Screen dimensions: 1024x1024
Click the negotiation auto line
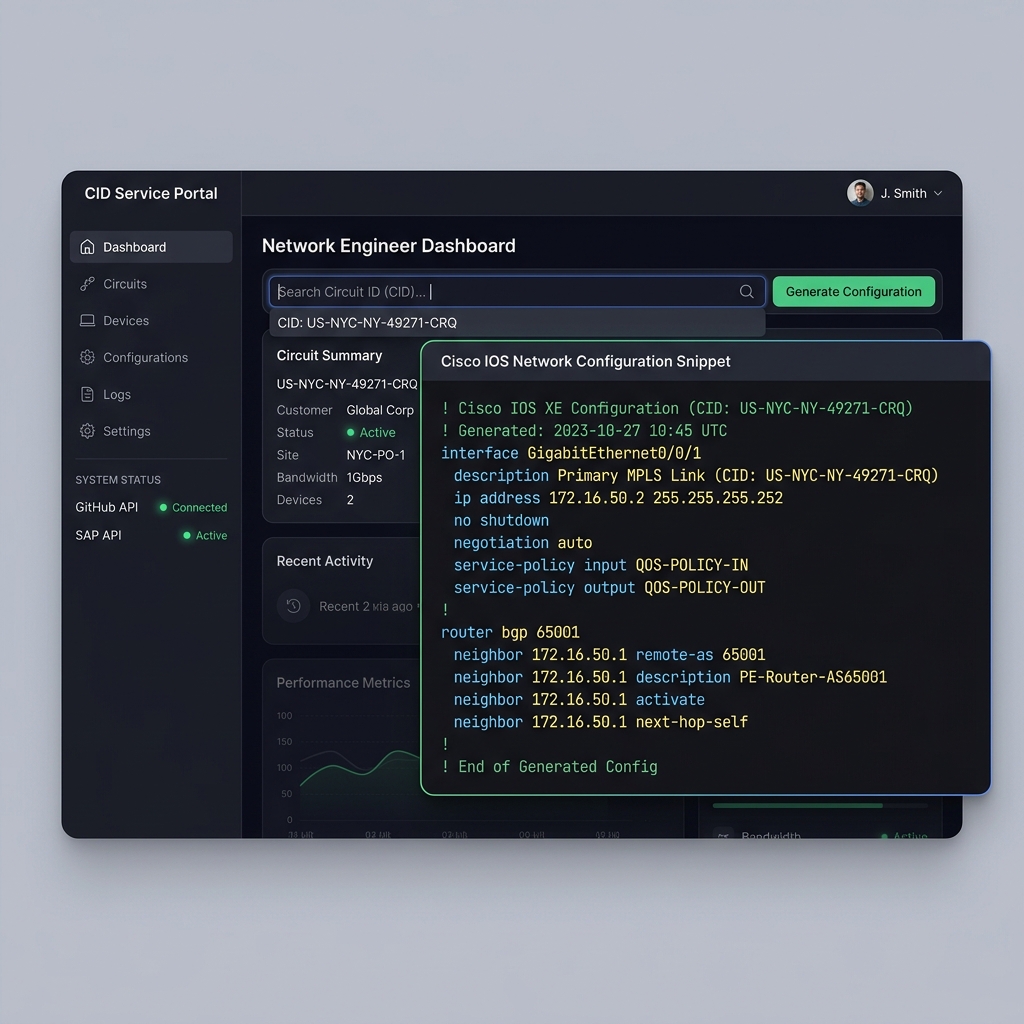click(522, 543)
